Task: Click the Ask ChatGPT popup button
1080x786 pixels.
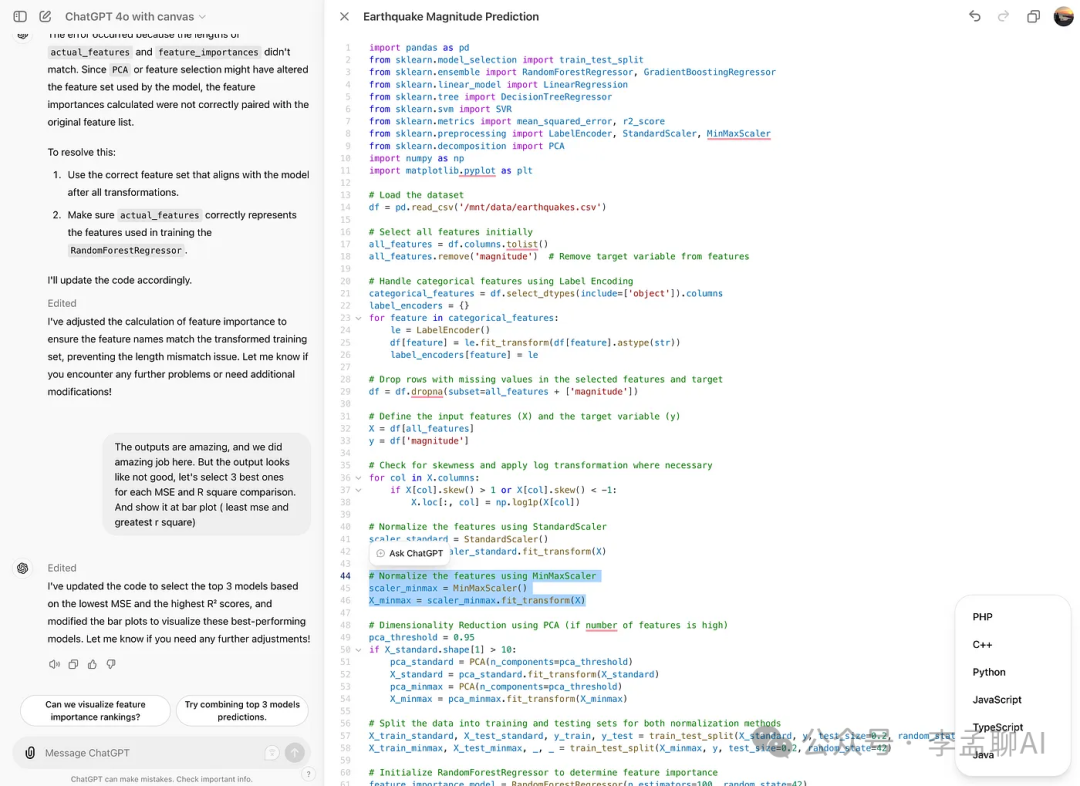Action: pyautogui.click(x=409, y=553)
